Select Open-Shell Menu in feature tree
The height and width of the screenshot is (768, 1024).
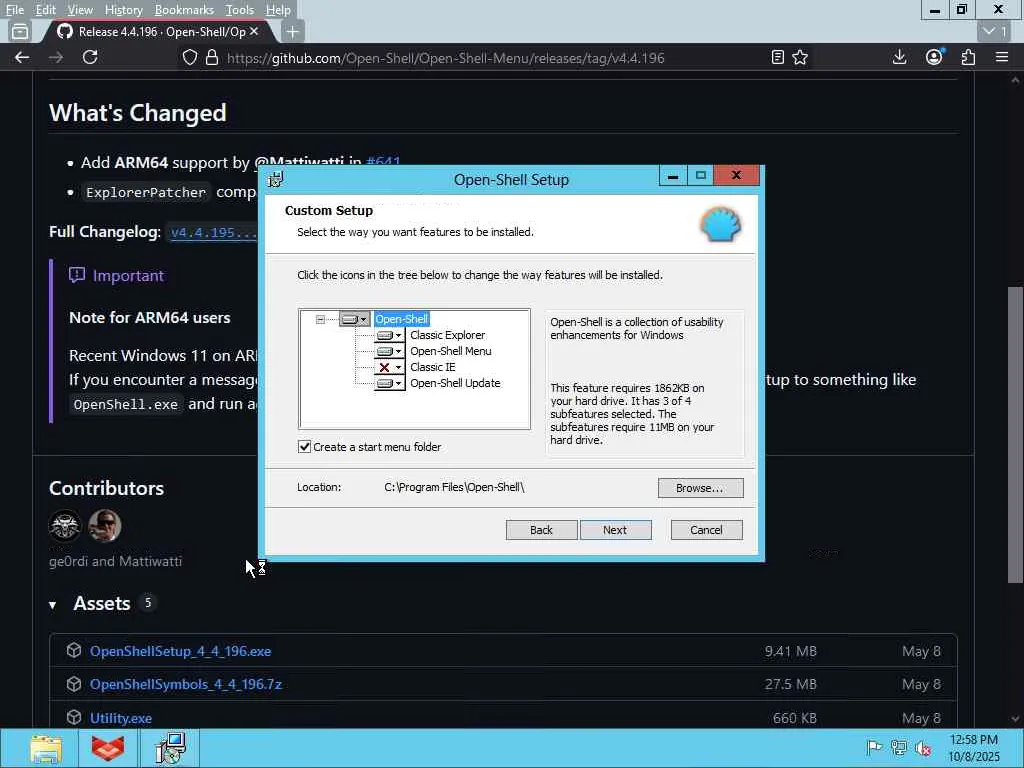coord(451,351)
